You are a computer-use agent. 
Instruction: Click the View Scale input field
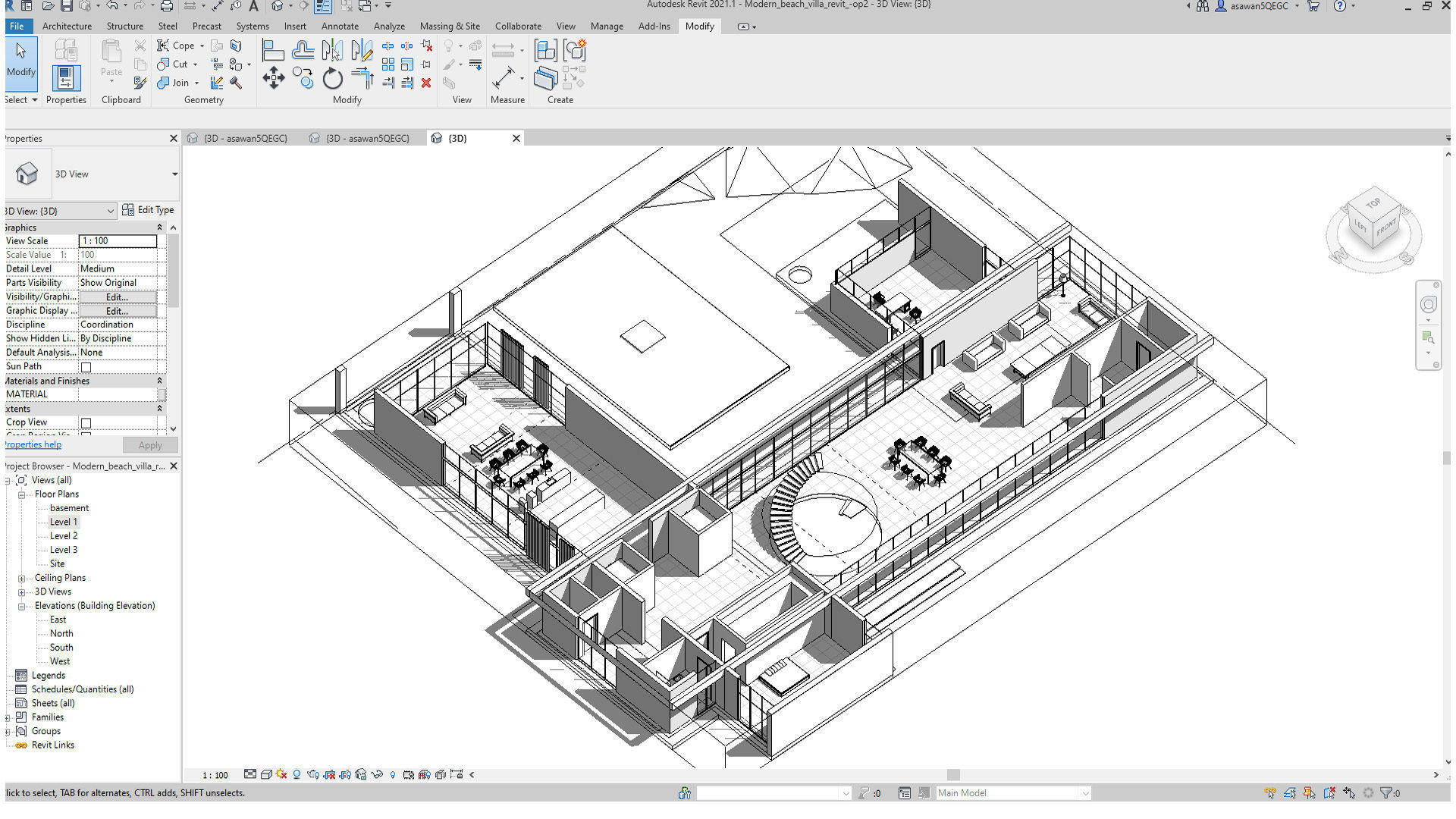coord(118,241)
